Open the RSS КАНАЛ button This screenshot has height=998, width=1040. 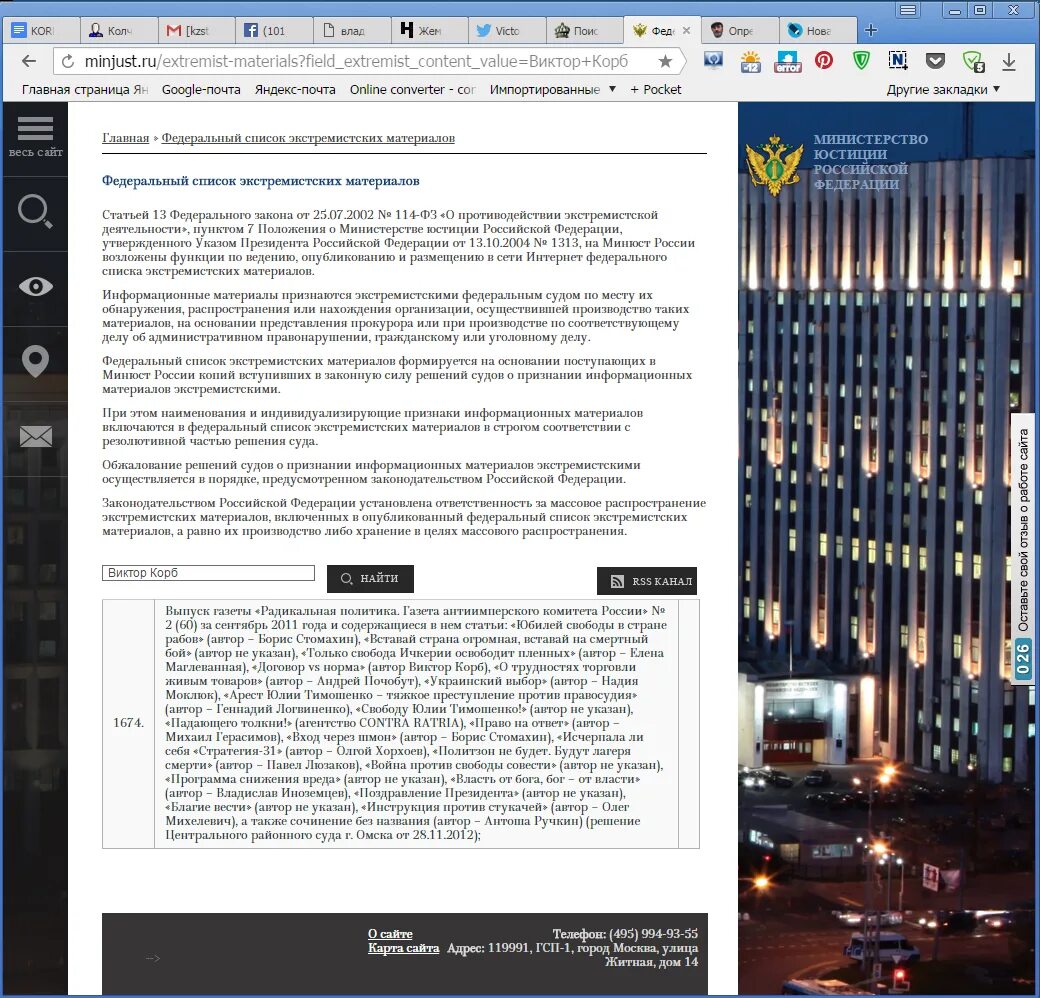[x=647, y=581]
